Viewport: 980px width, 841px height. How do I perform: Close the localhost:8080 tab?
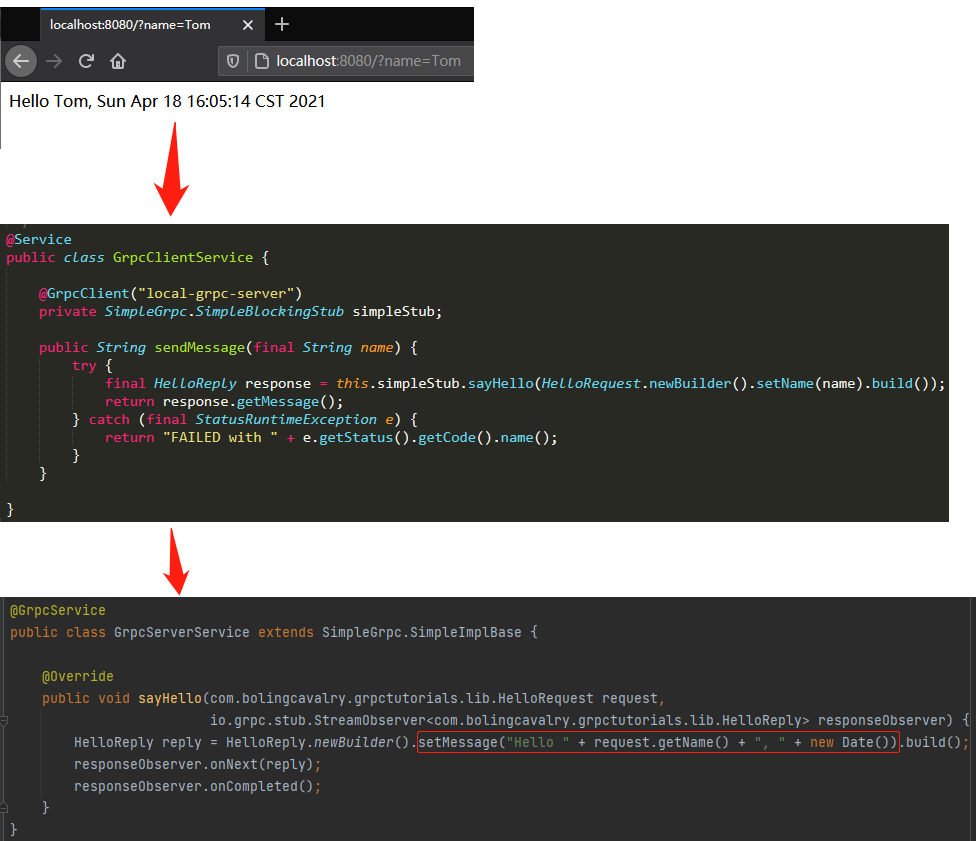point(247,24)
